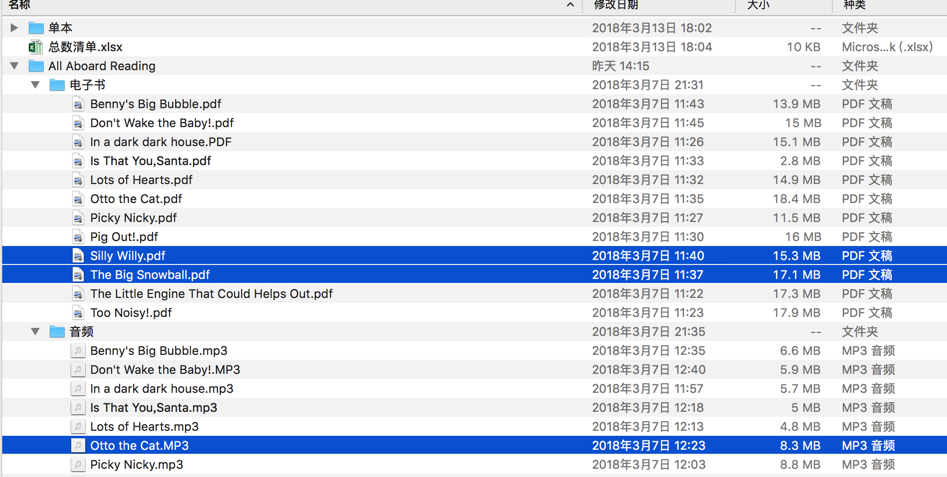Select file name Picky Nicky.mp3
Viewport: 947px width, 477px height.
(x=136, y=465)
